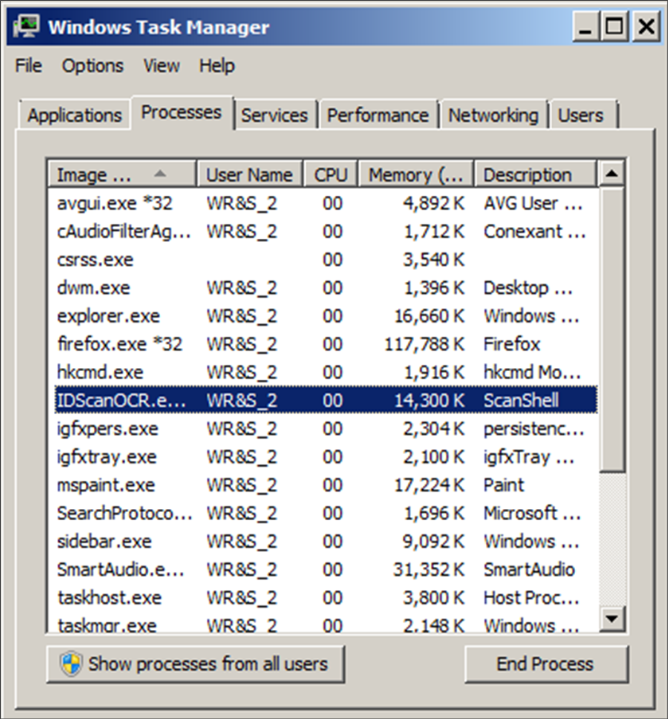Switch to the Services tab
The image size is (668, 719).
274,115
